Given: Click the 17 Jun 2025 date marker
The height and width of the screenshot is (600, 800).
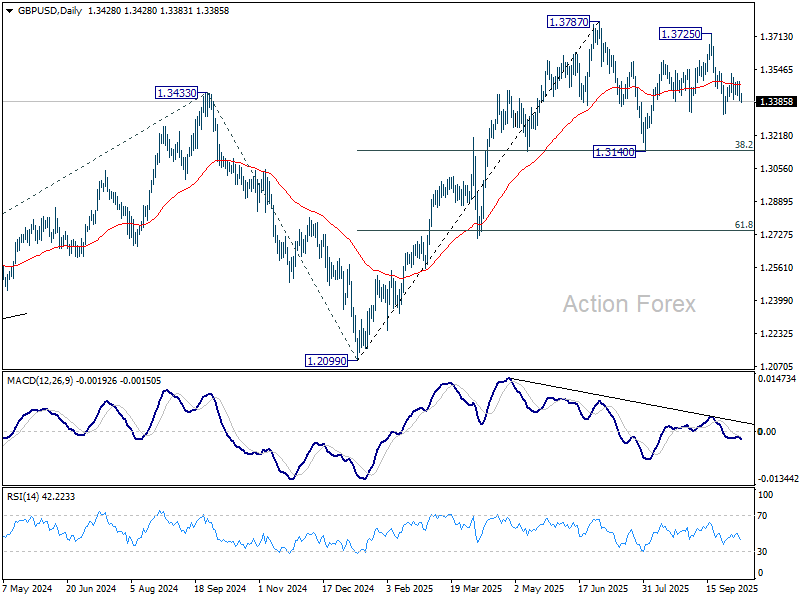Looking at the screenshot, I should click(x=603, y=588).
